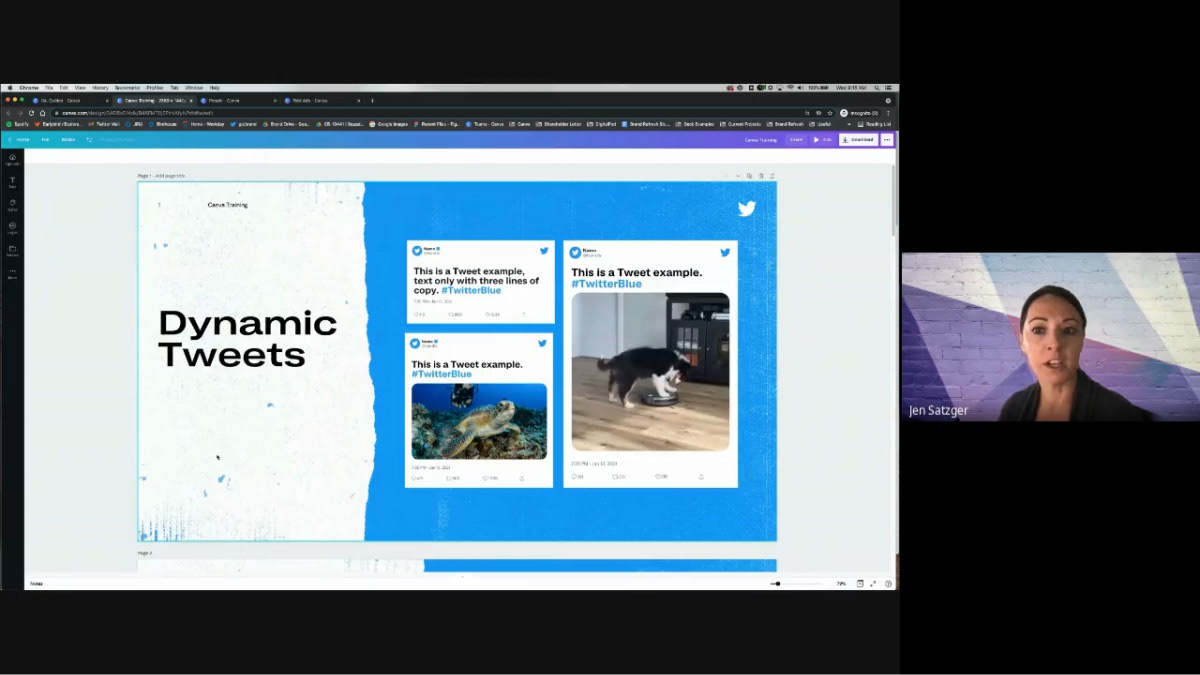The height and width of the screenshot is (675, 1200).
Task: Open the Birdhouse bookmark
Action: (x=163, y=124)
